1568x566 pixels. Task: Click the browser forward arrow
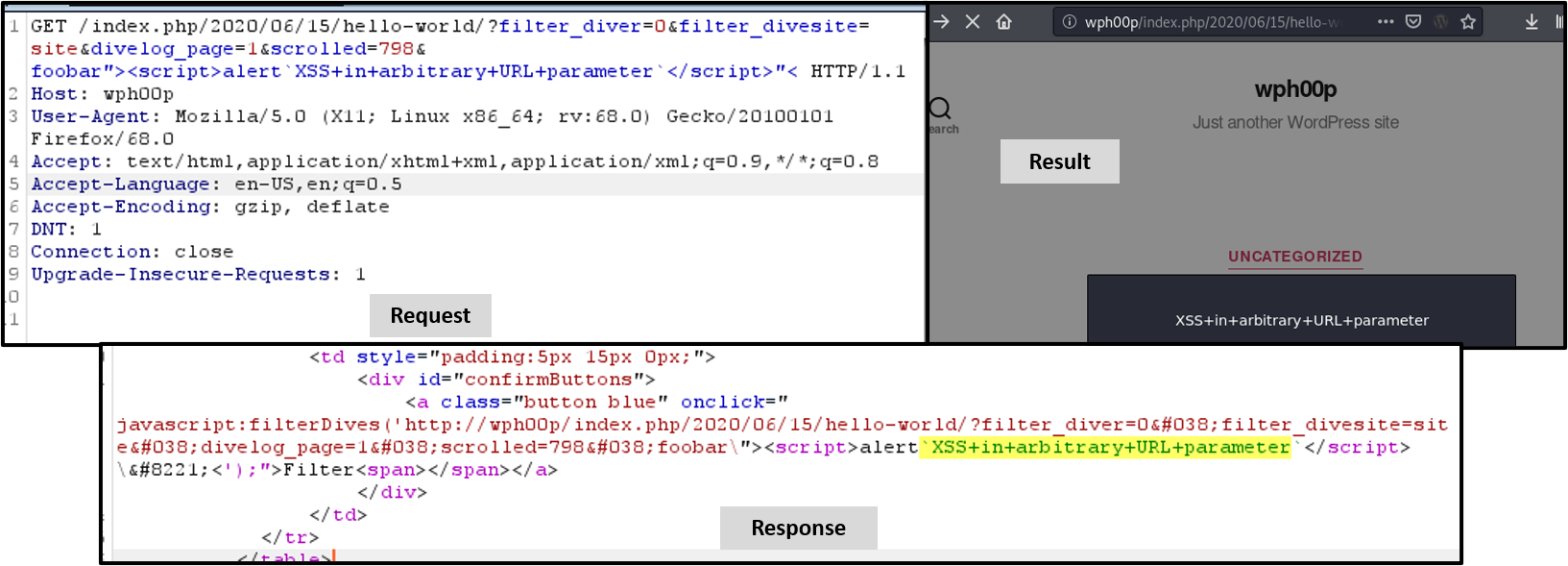coord(941,21)
